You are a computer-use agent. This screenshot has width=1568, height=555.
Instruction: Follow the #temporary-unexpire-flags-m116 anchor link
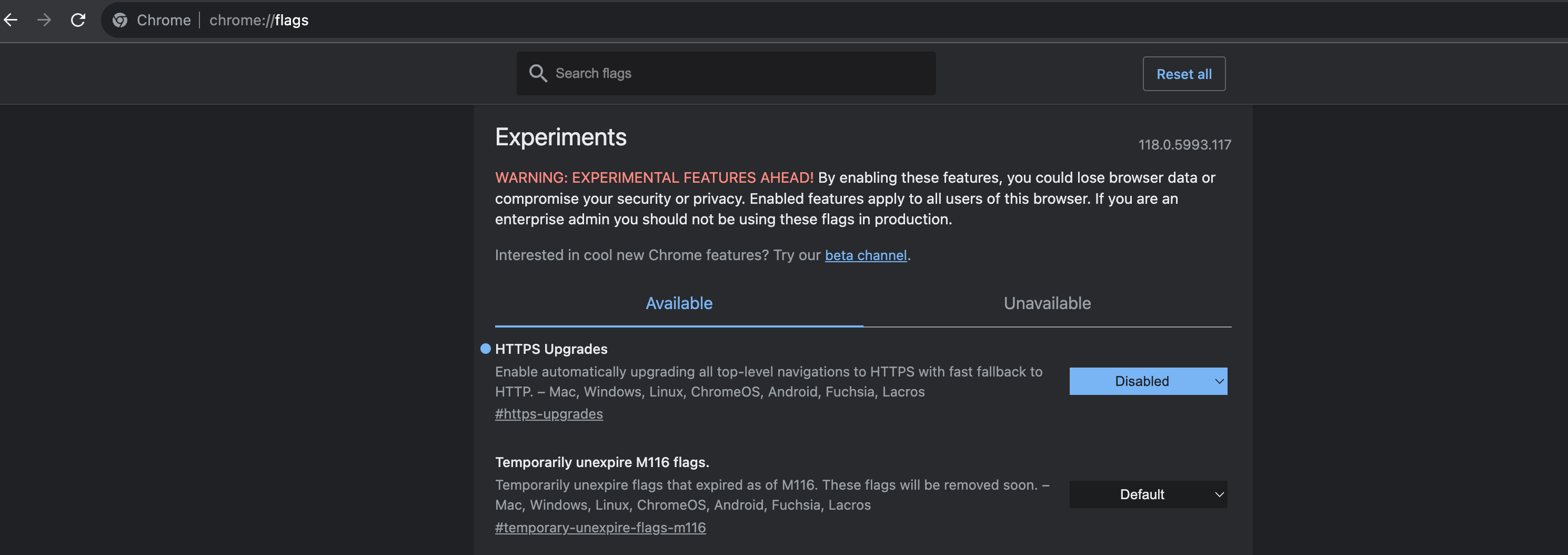coord(599,527)
